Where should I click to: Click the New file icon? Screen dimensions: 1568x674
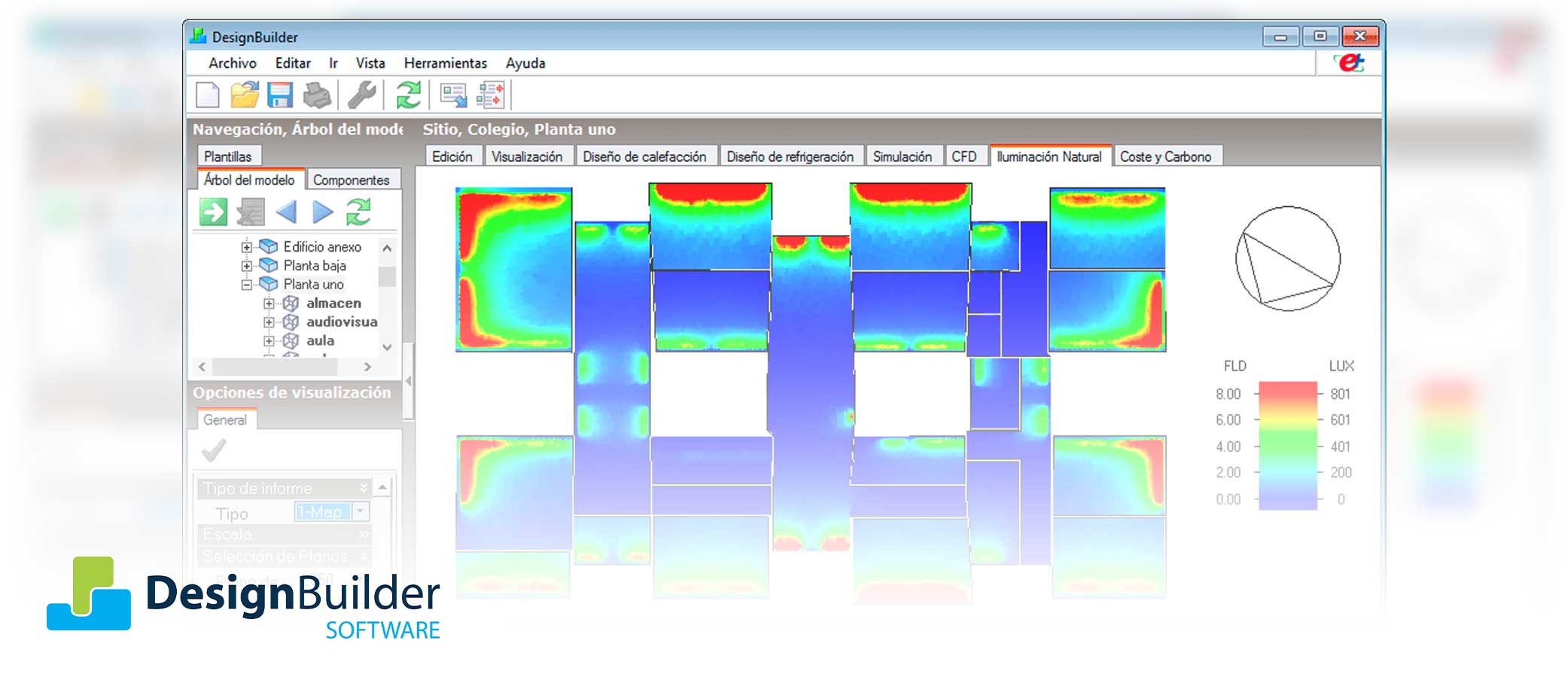pos(207,96)
